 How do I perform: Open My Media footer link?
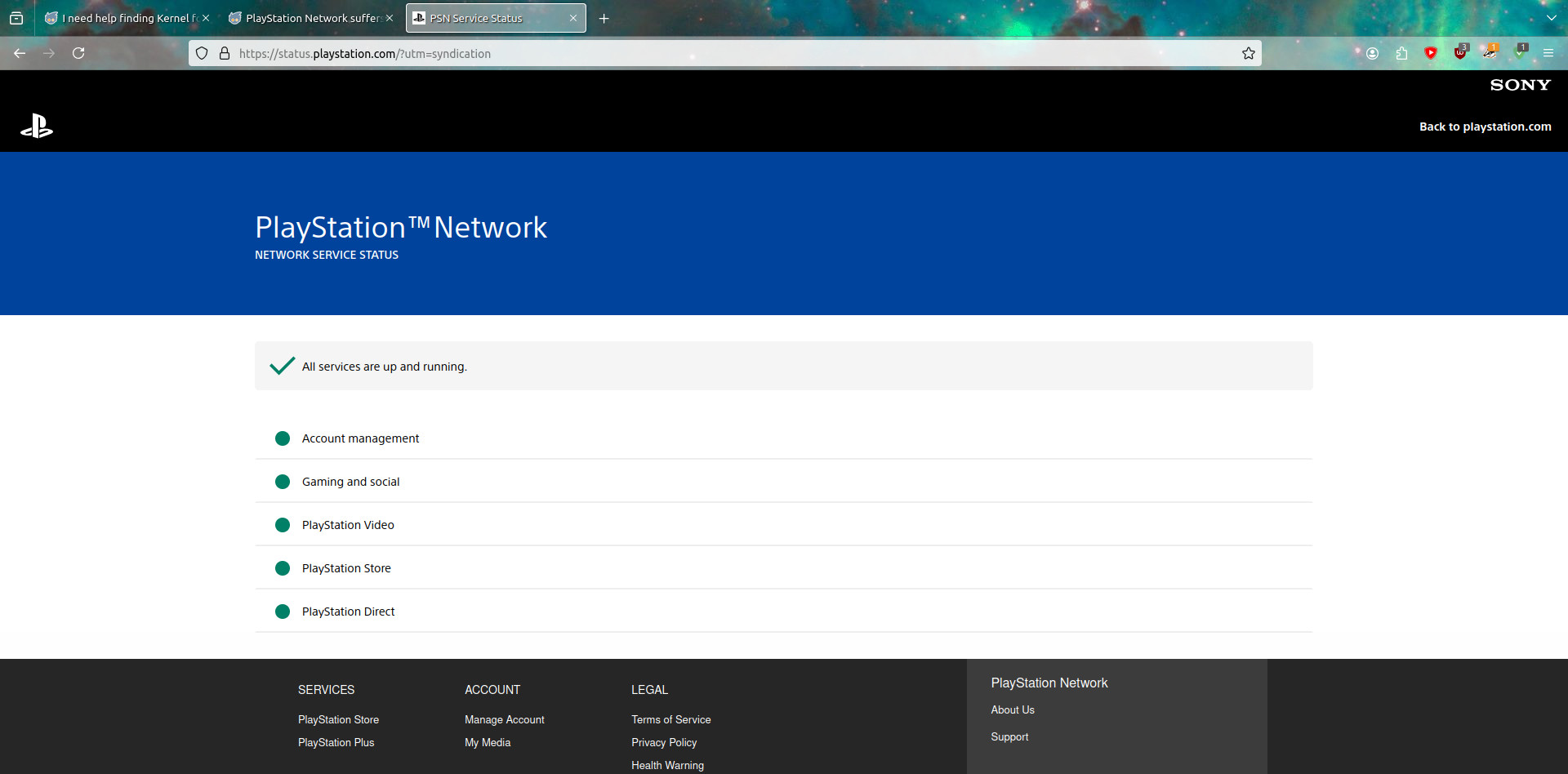coord(488,742)
